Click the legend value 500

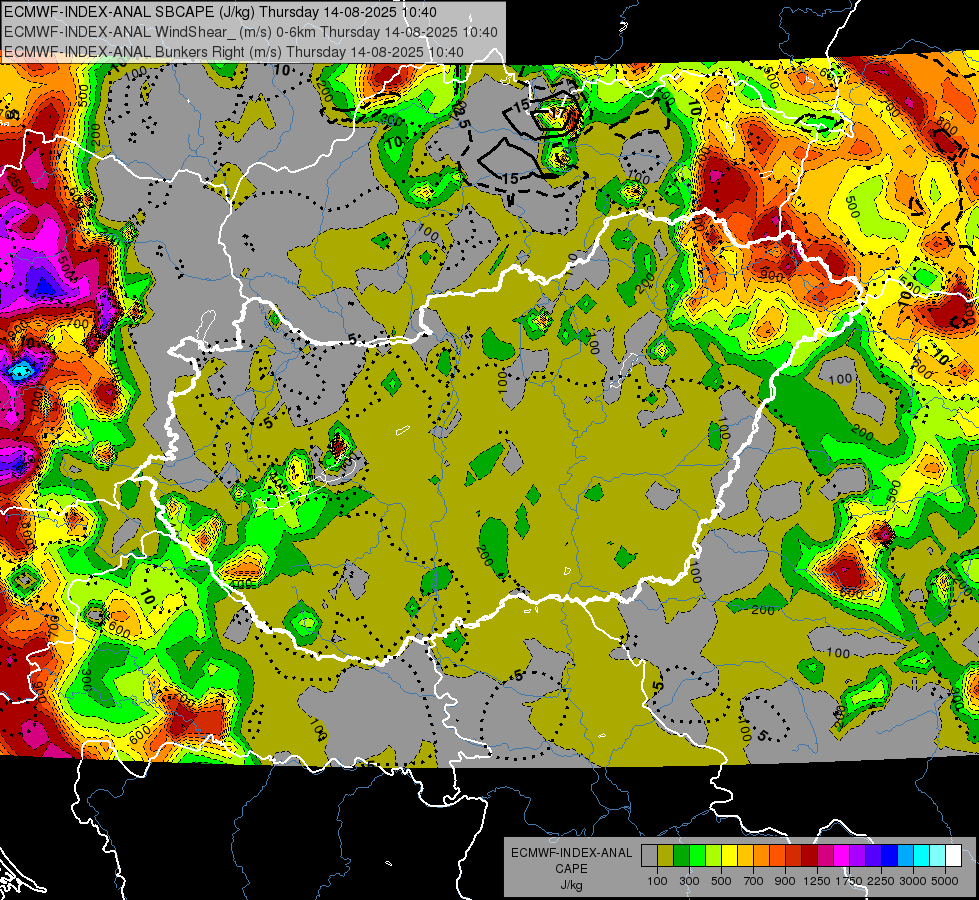[721, 881]
